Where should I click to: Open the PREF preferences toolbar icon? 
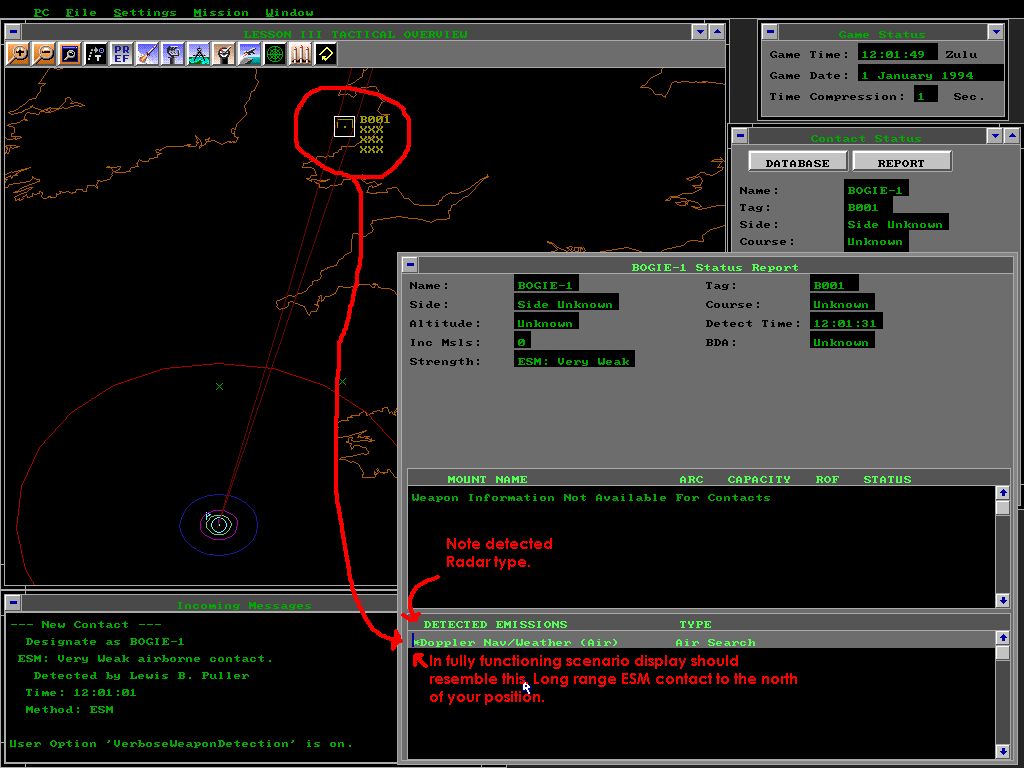pos(121,54)
